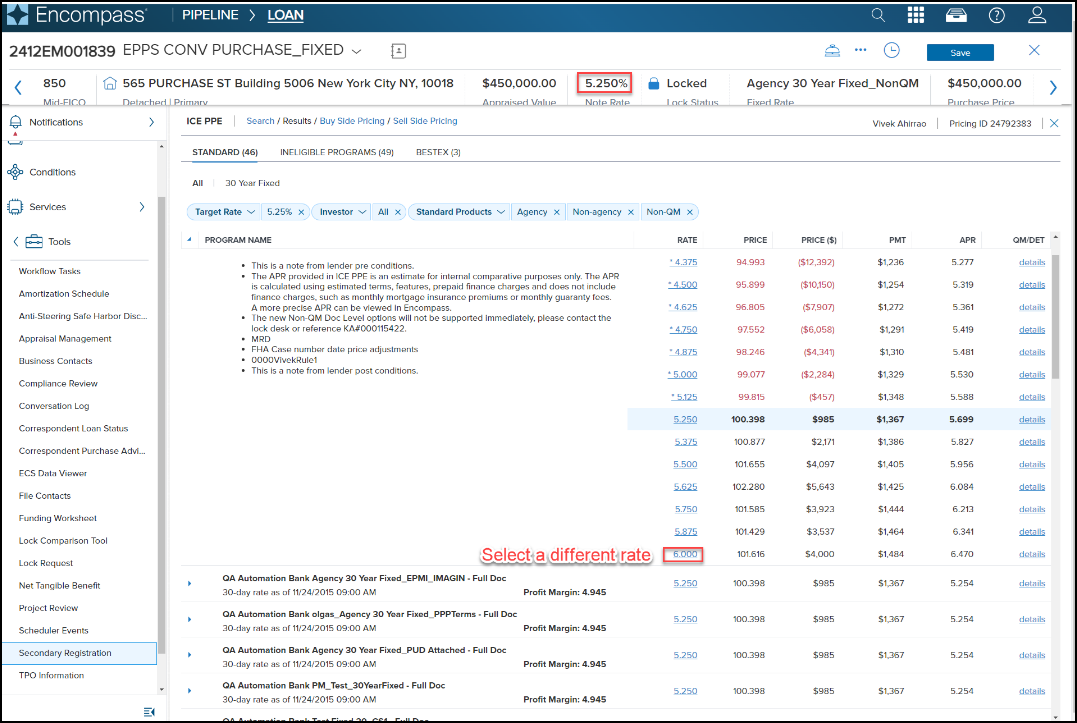Select the 30 Year Fixed filter tab
This screenshot has height=723, width=1077.
click(x=252, y=183)
